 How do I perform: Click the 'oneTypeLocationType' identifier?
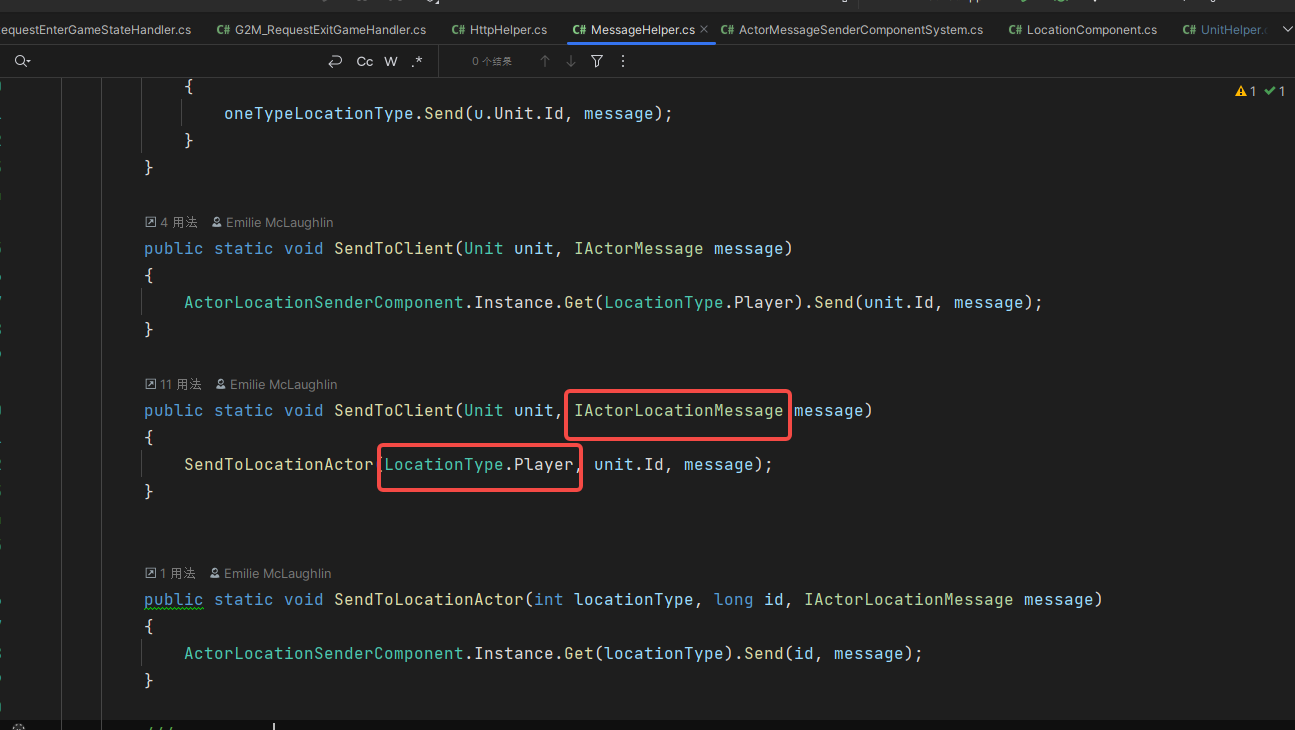tap(319, 114)
